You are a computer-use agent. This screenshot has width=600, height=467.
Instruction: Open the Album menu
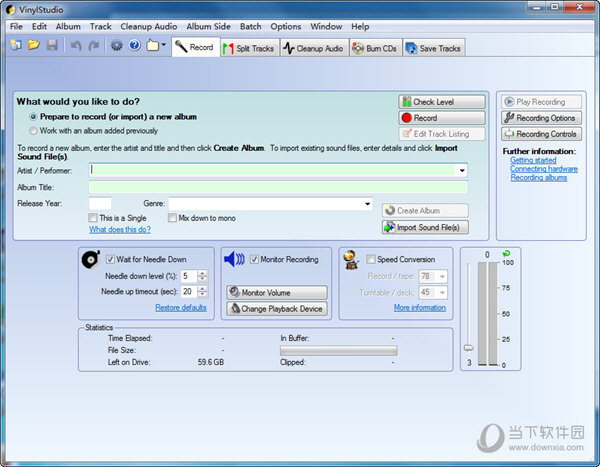[x=68, y=26]
